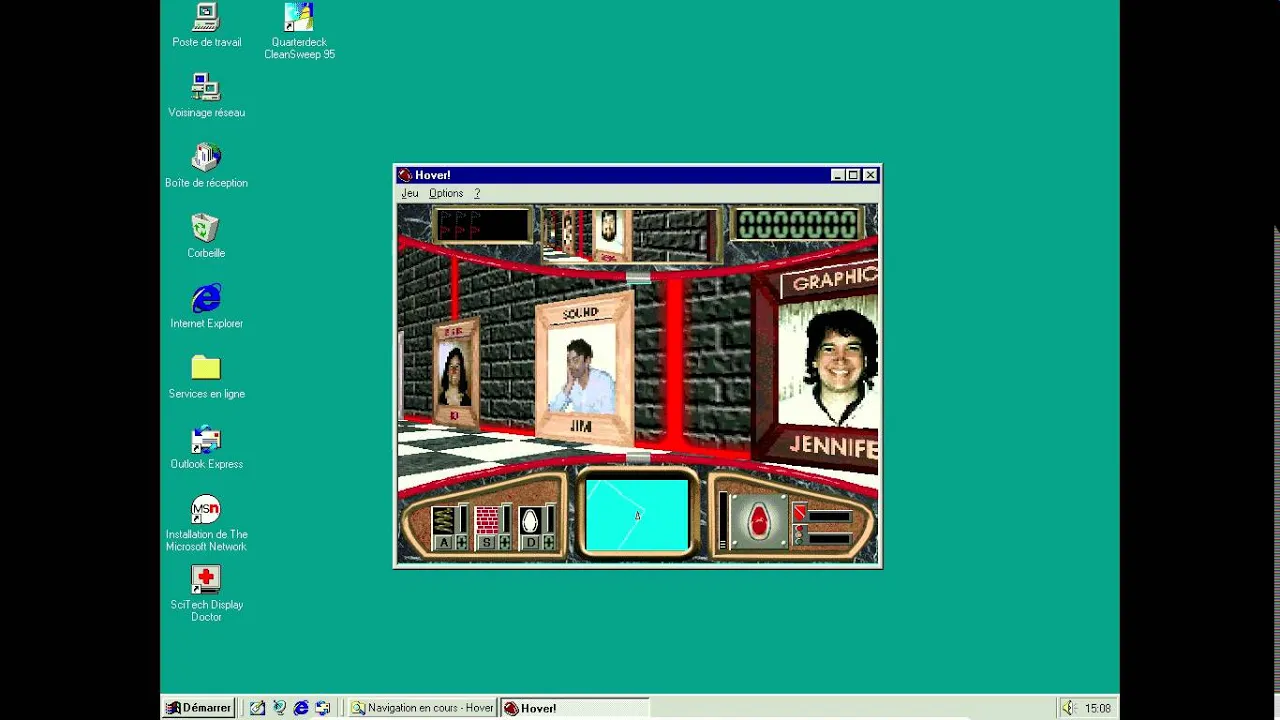This screenshot has width=1280, height=720.
Task: Click plus button next to A
Action: click(x=462, y=542)
